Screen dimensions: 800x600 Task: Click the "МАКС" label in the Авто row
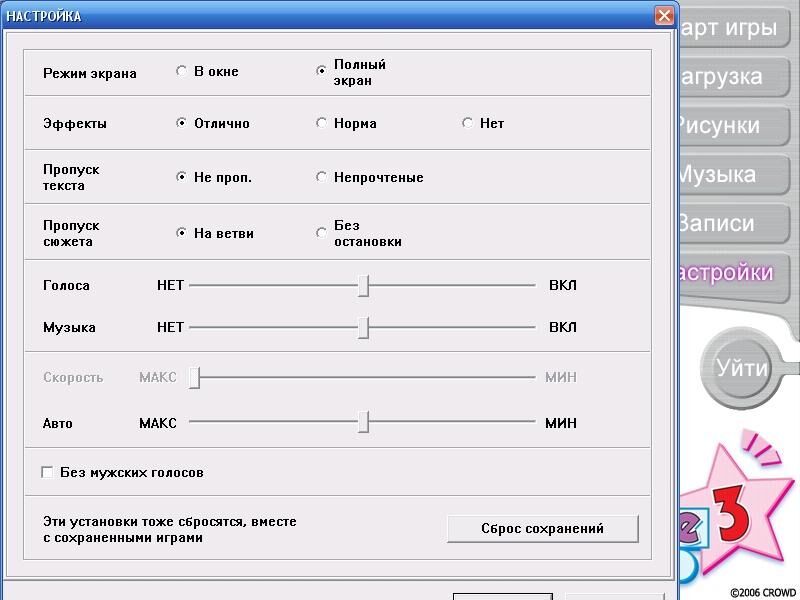click(x=158, y=423)
